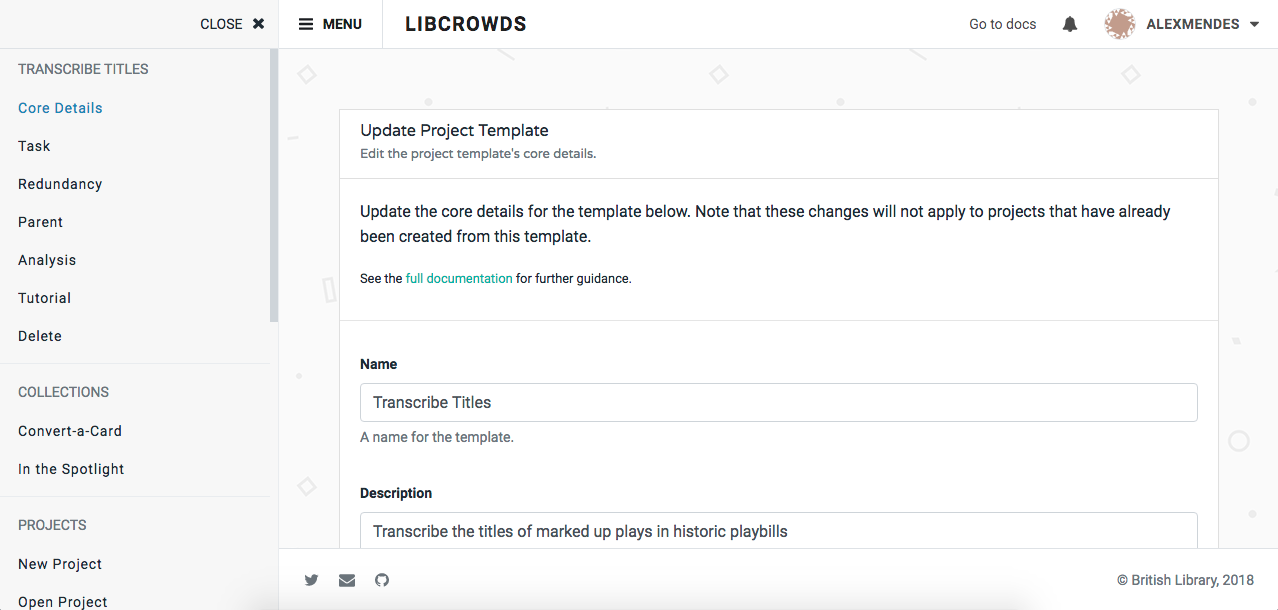Image resolution: width=1278 pixels, height=610 pixels.
Task: Click the Go to docs link
Action: pos(1002,23)
